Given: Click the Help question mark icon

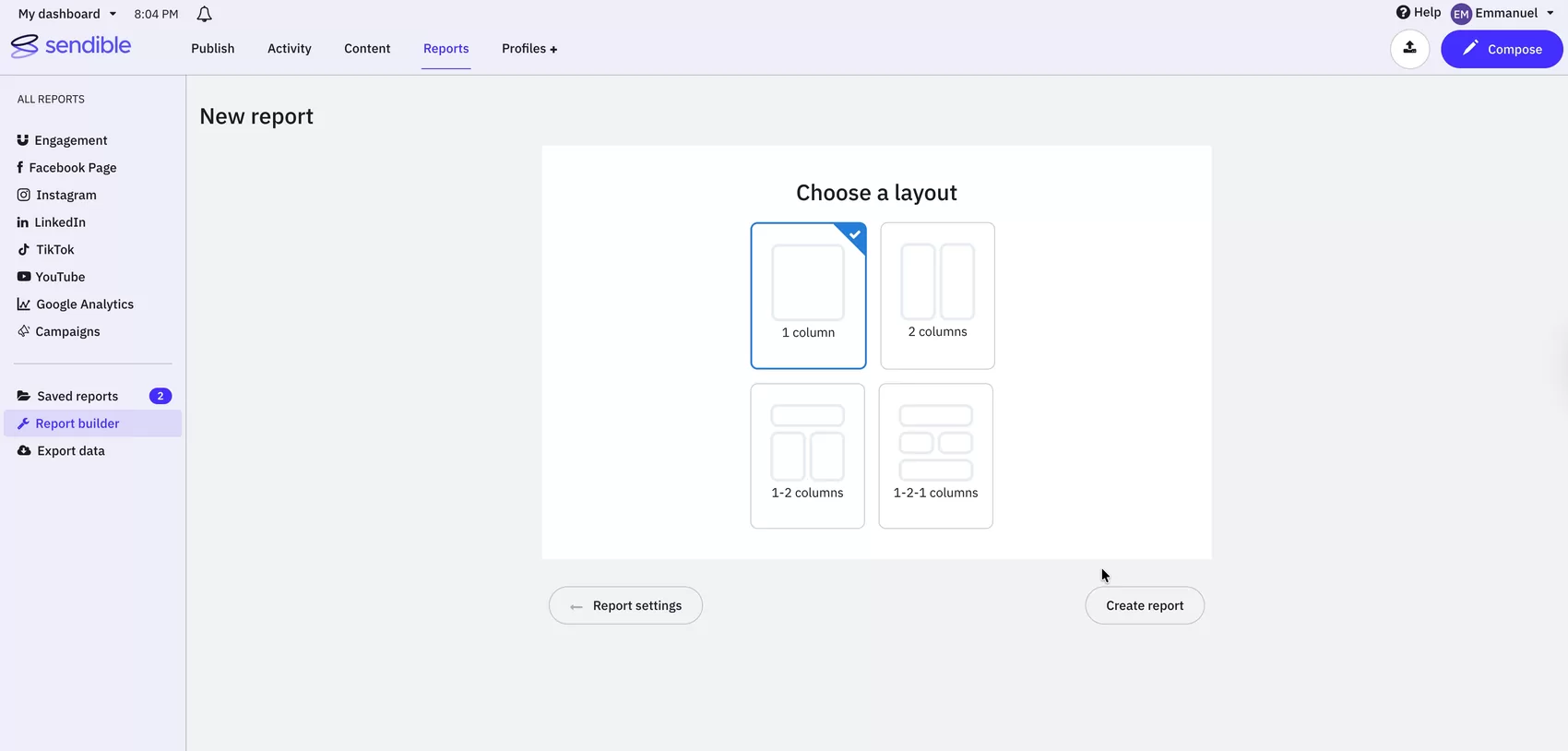Looking at the screenshot, I should (x=1403, y=12).
